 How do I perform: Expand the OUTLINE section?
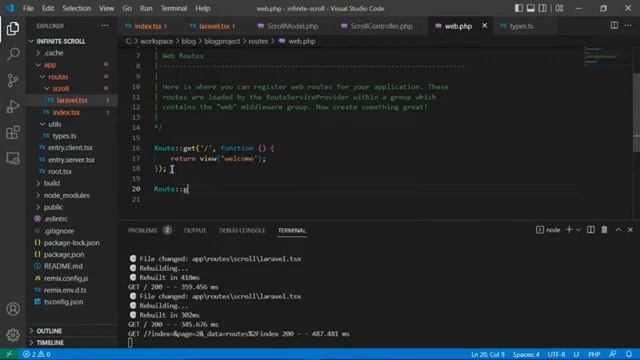49,331
